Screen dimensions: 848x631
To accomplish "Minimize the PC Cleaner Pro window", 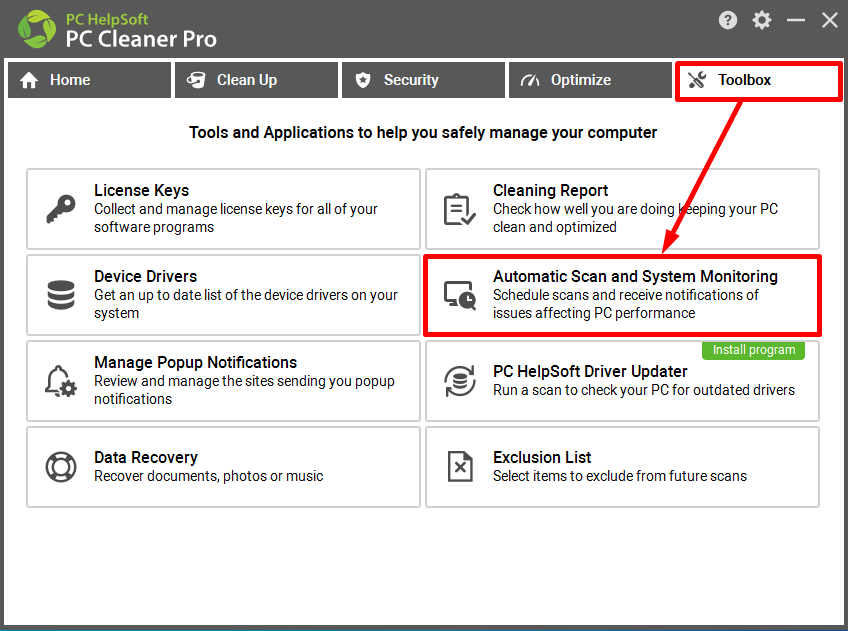I will (796, 21).
